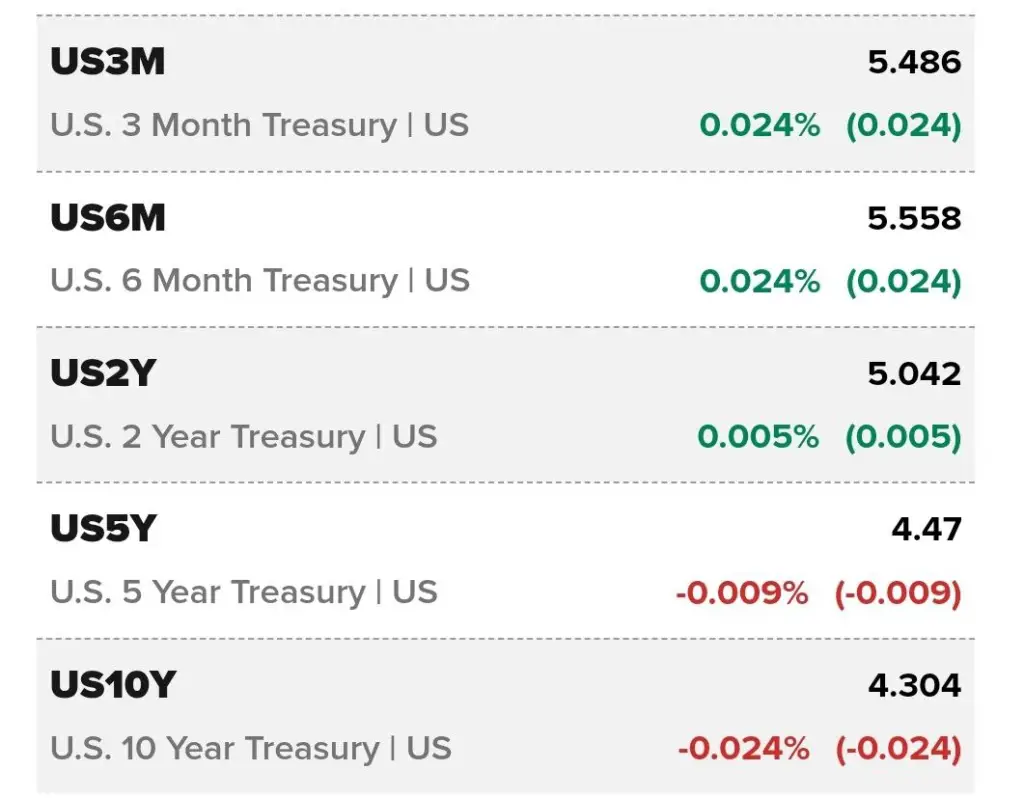The height and width of the screenshot is (798, 1024).
Task: Click the 5.042 yield value
Action: coord(914,373)
